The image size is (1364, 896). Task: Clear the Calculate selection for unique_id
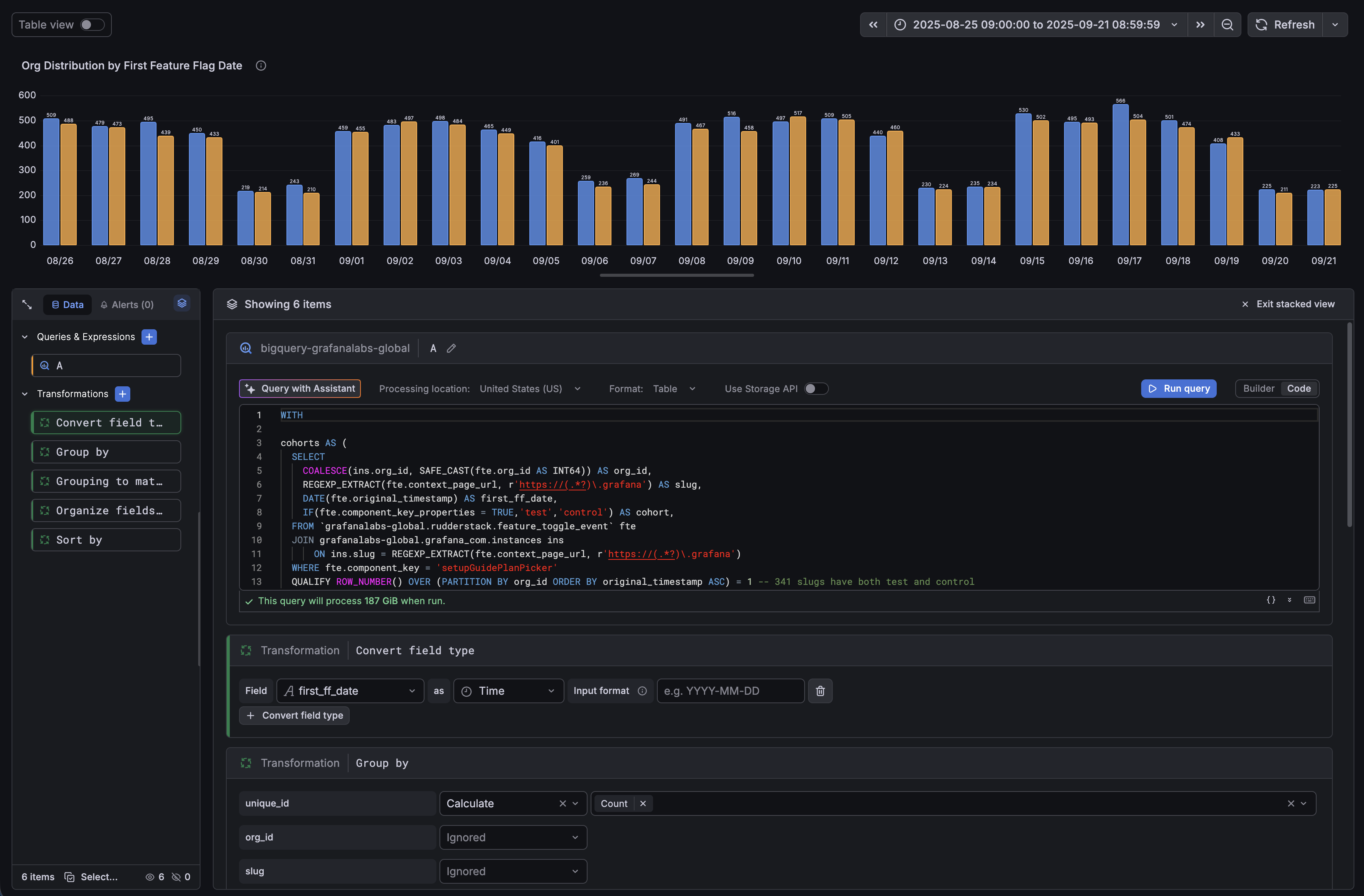(562, 804)
